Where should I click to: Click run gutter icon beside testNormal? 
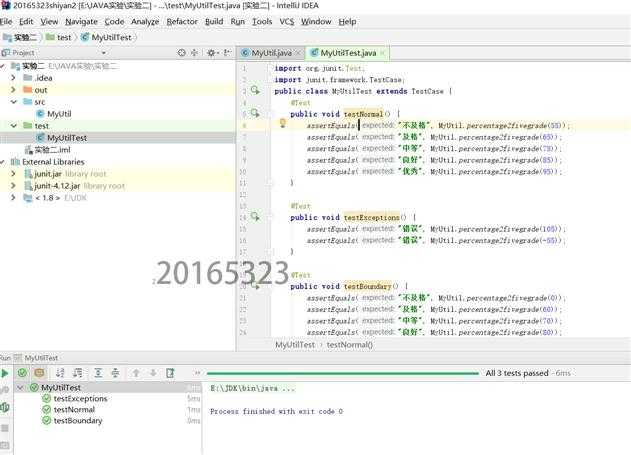[x=255, y=113]
